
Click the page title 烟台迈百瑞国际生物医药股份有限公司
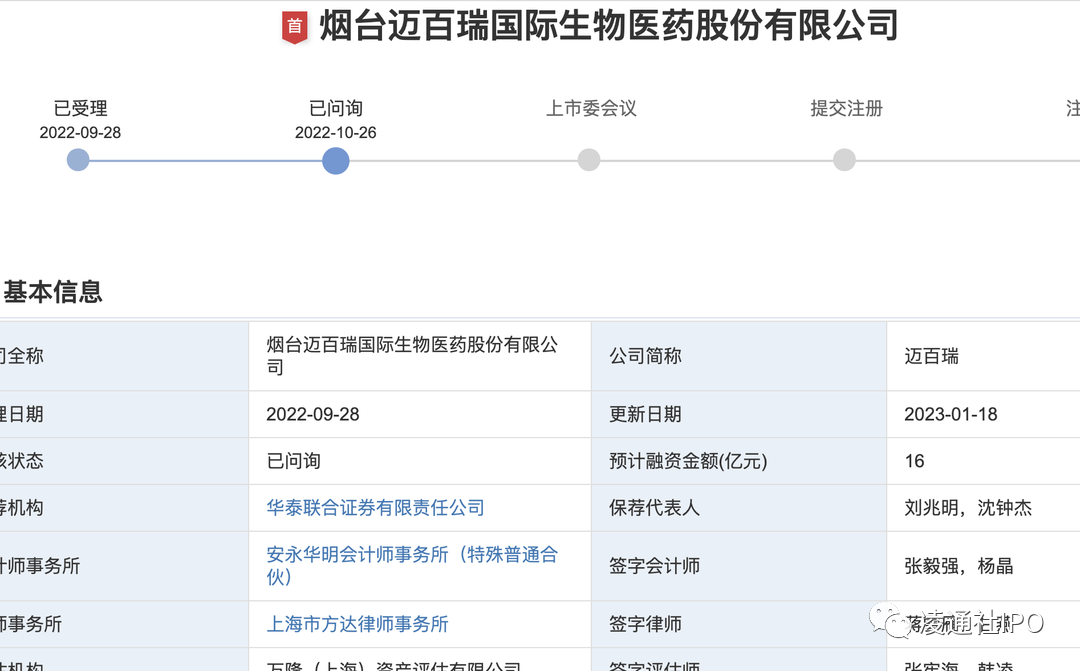pyautogui.click(x=609, y=26)
